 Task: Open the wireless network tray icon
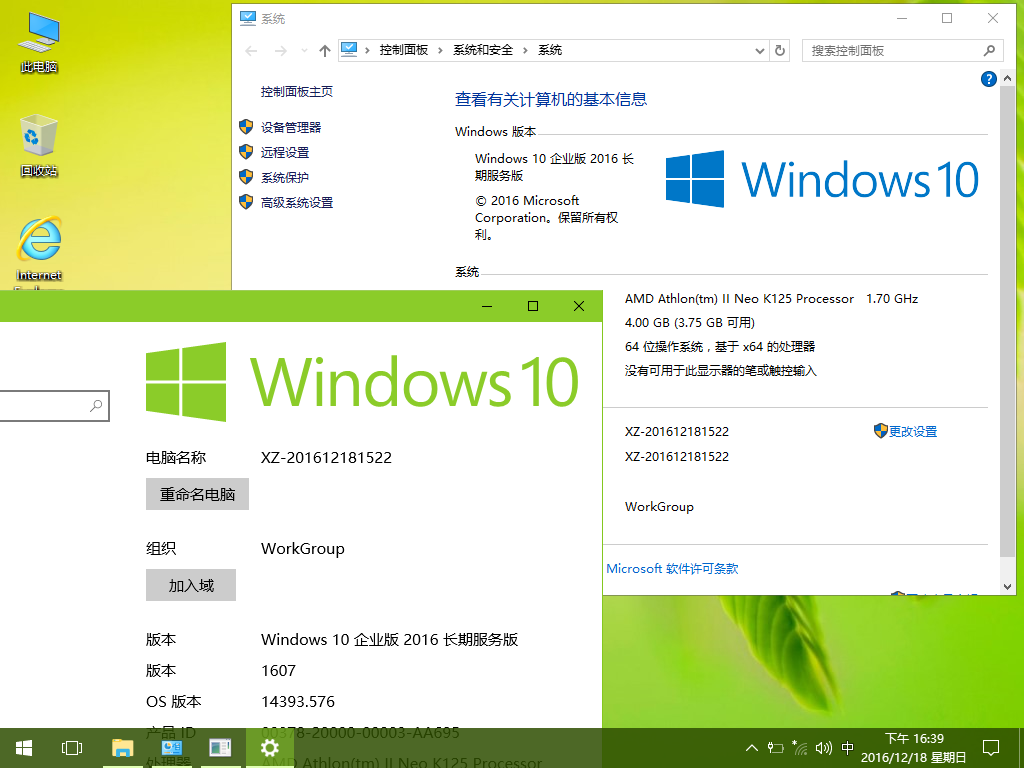coord(799,748)
